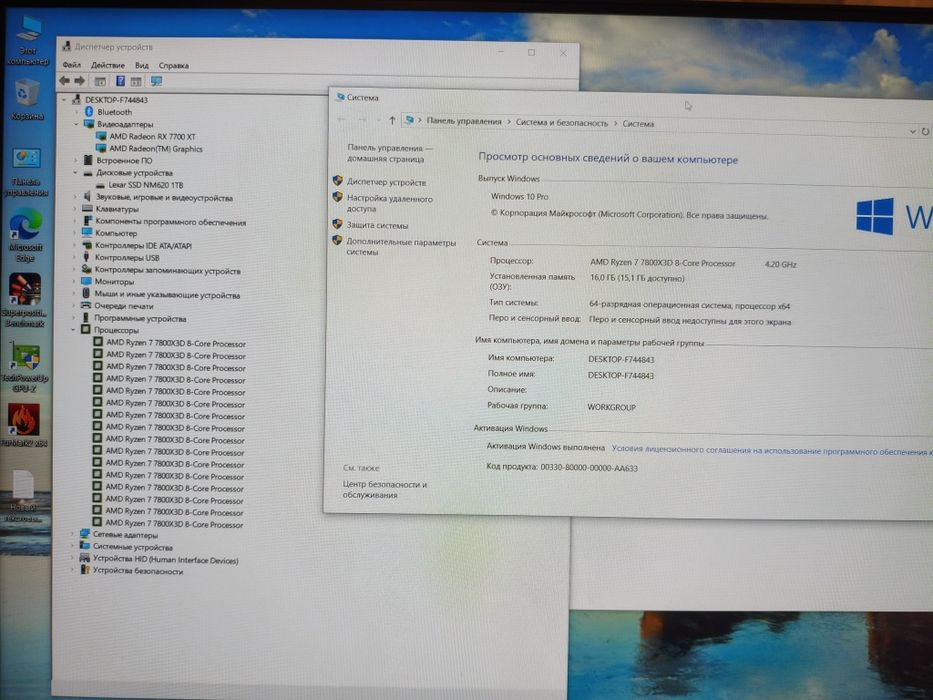Collapse the DESKTOP-F744843 root node
933x700 pixels.
click(x=64, y=100)
